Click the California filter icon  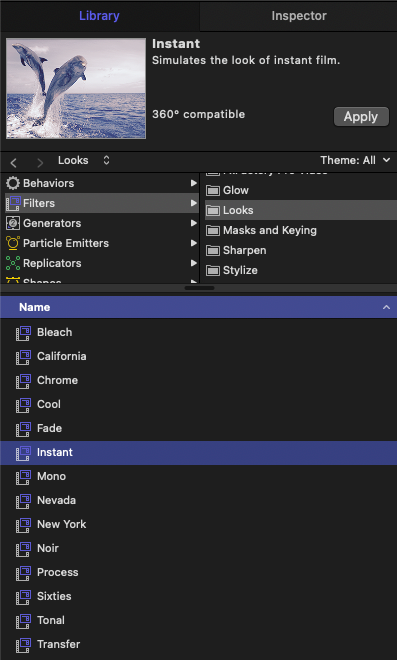23,357
